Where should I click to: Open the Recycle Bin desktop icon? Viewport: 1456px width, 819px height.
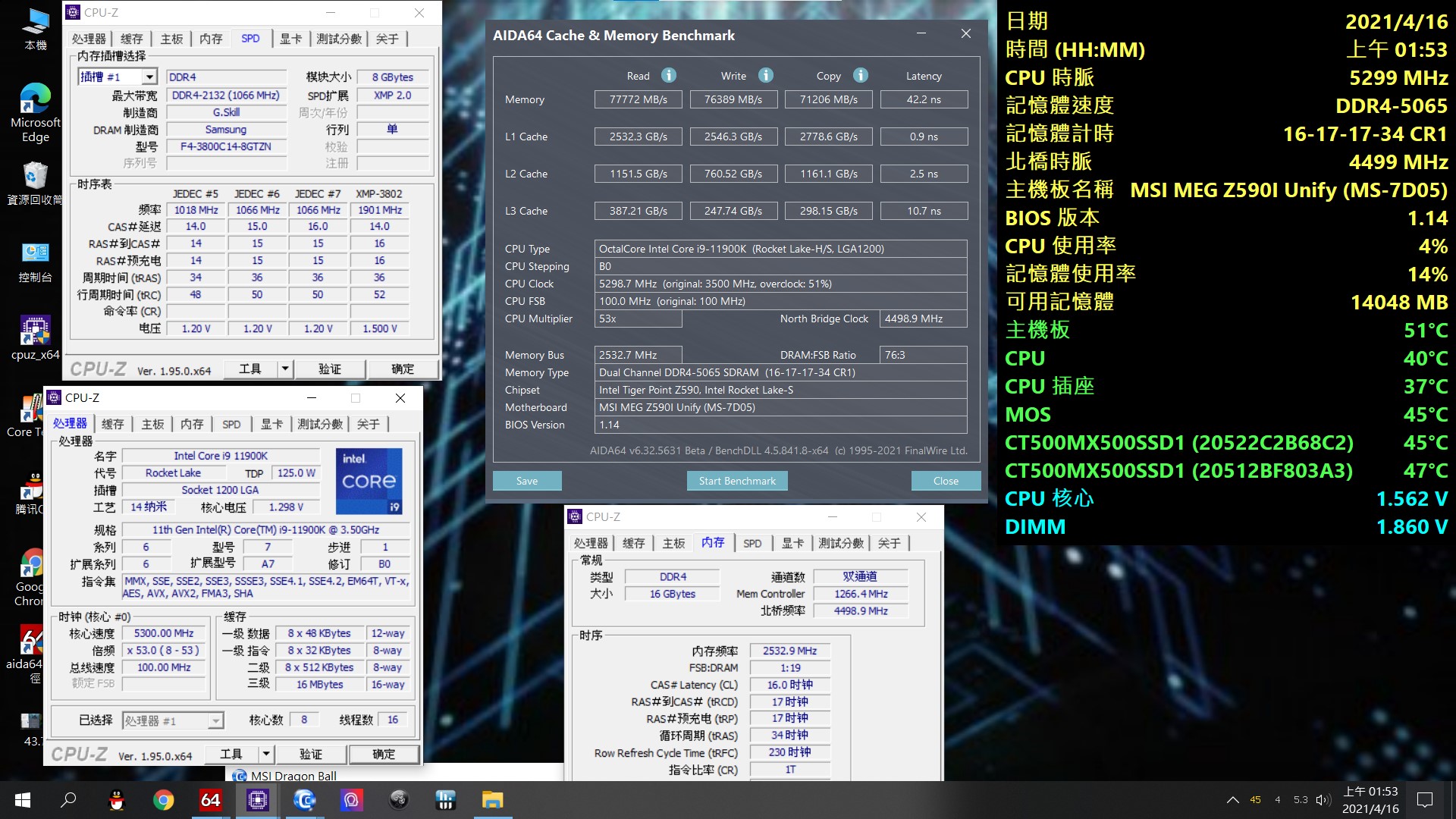(x=35, y=184)
